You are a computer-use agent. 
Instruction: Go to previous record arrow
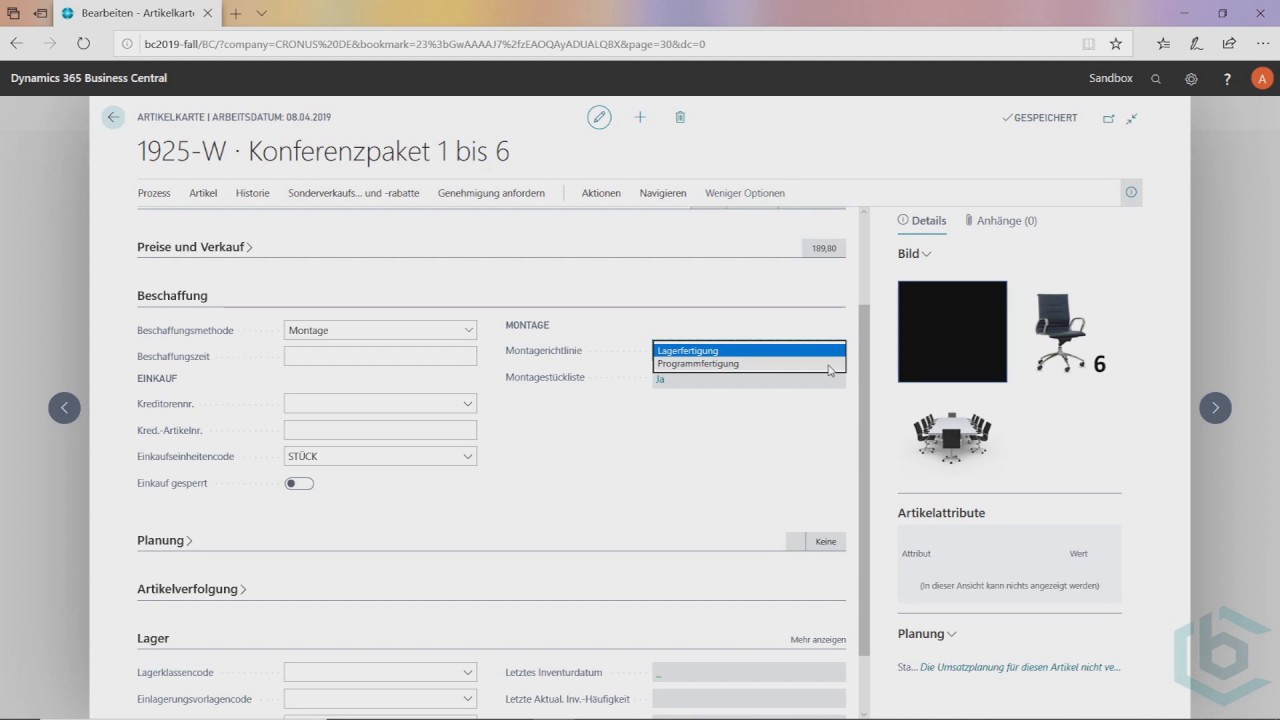64,408
